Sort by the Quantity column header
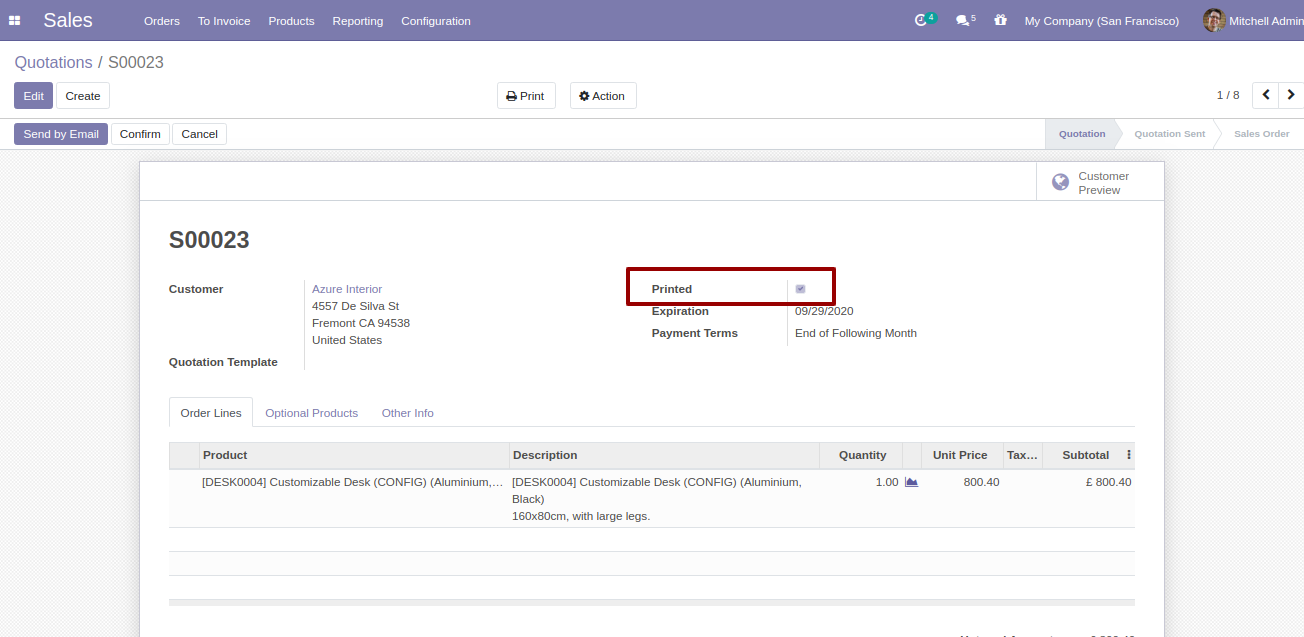 pyautogui.click(x=863, y=455)
